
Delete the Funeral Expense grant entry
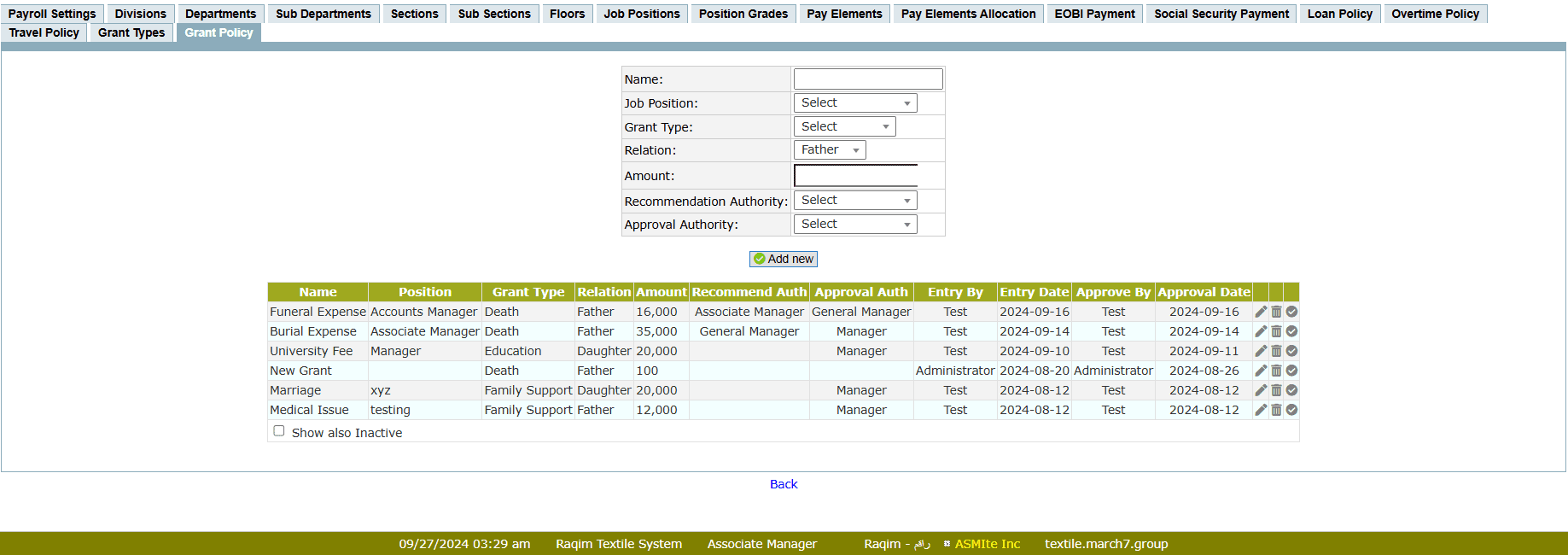pos(1276,312)
